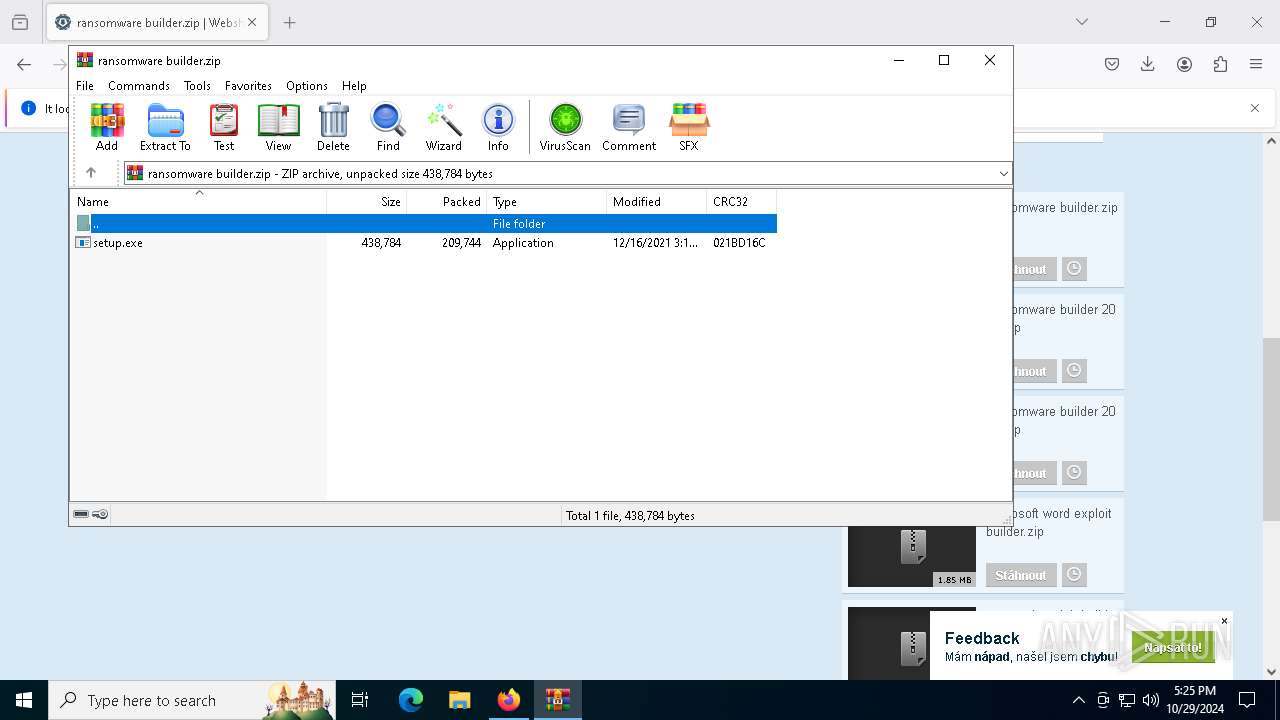1280x720 pixels.
Task: Open the Windows Start menu
Action: (x=24, y=700)
